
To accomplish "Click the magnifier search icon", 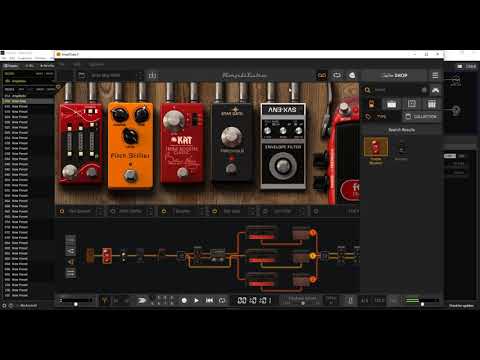I will (x=367, y=90).
